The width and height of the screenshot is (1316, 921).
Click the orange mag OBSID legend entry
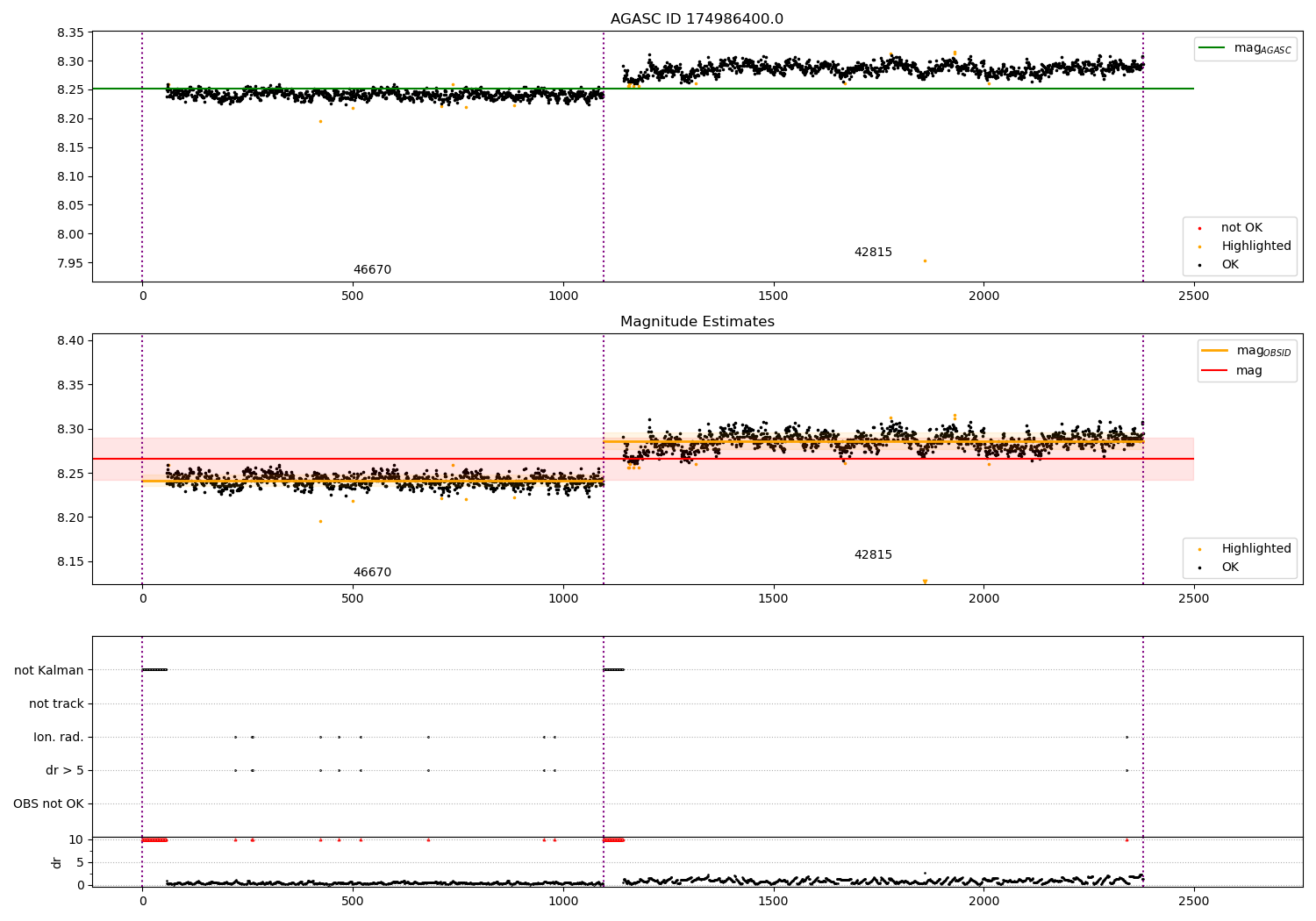pos(1247,351)
